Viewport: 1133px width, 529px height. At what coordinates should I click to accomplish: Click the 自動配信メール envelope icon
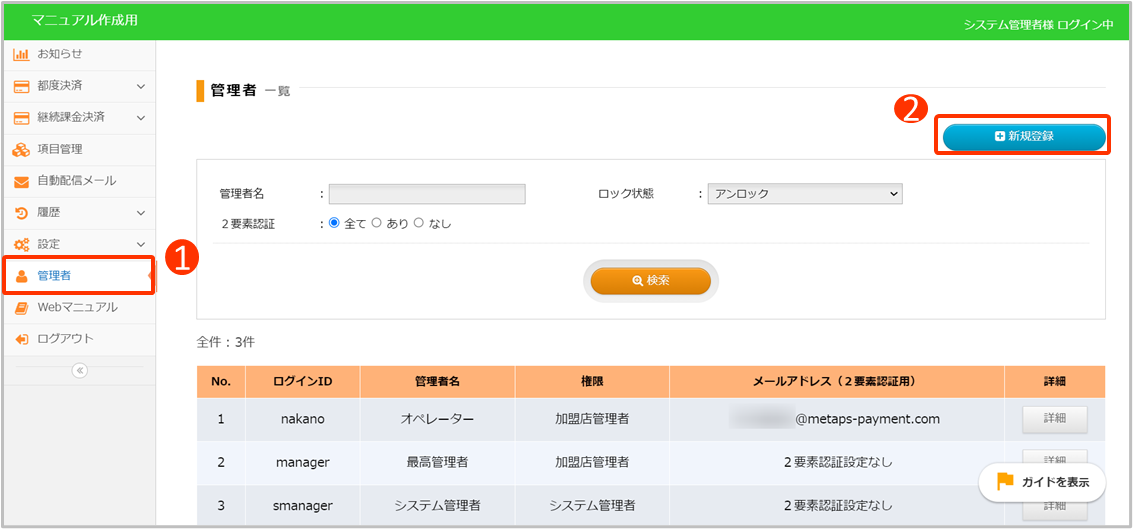21,181
